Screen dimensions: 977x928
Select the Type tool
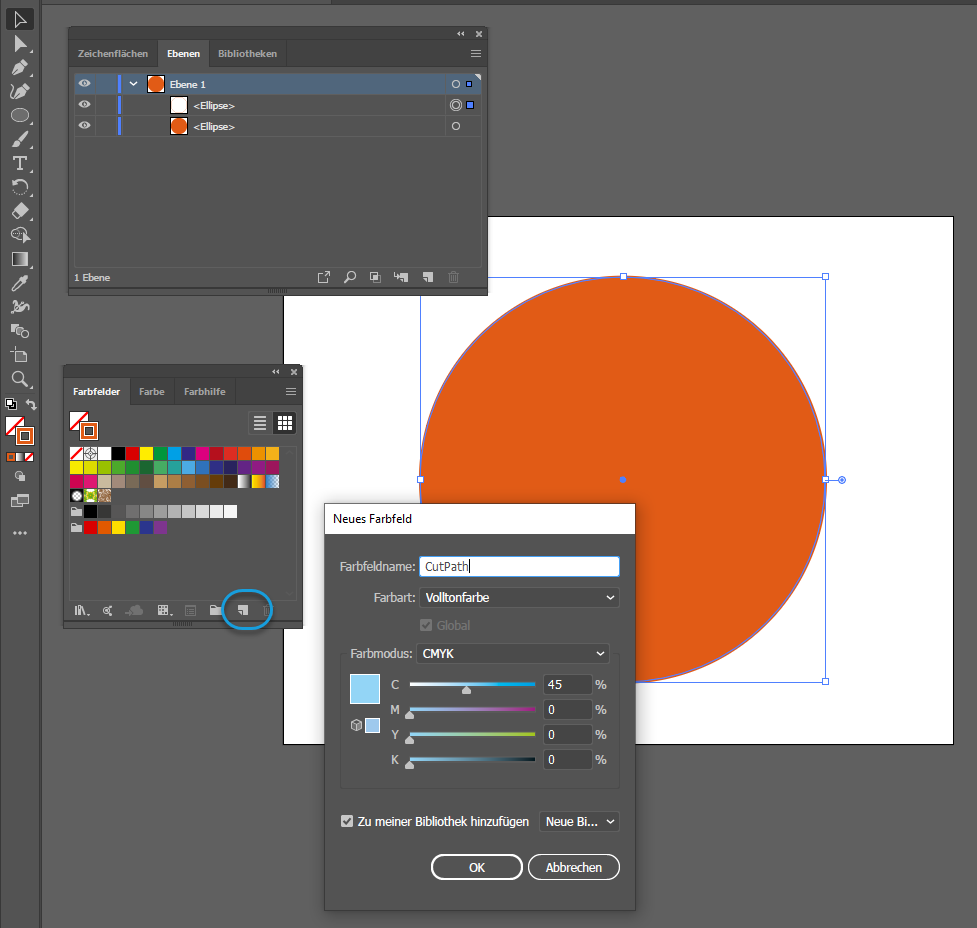[x=20, y=163]
